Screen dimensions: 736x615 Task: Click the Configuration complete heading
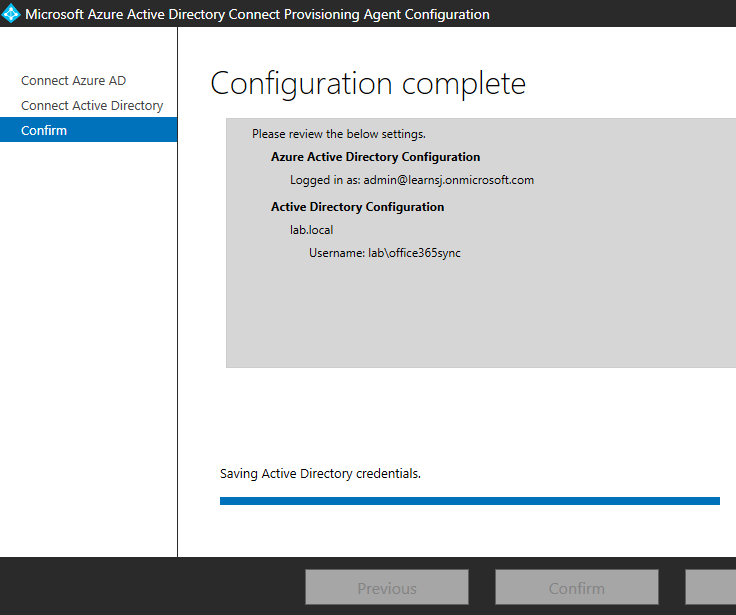[367, 84]
